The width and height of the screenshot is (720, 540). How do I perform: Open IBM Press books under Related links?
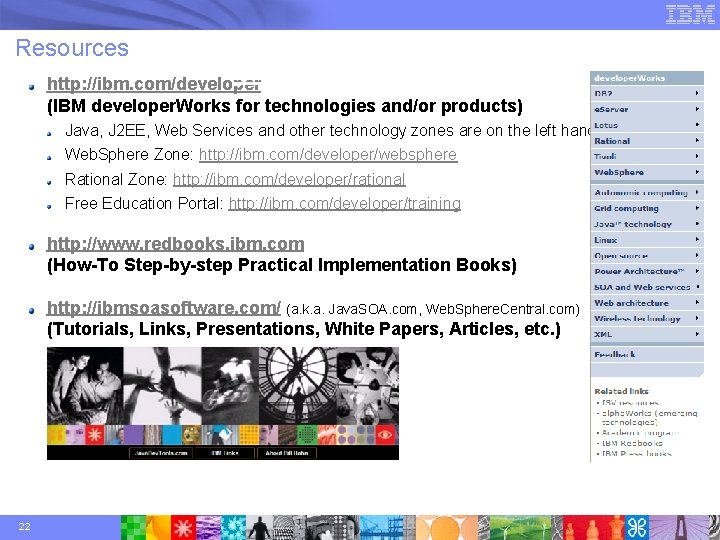pyautogui.click(x=636, y=454)
